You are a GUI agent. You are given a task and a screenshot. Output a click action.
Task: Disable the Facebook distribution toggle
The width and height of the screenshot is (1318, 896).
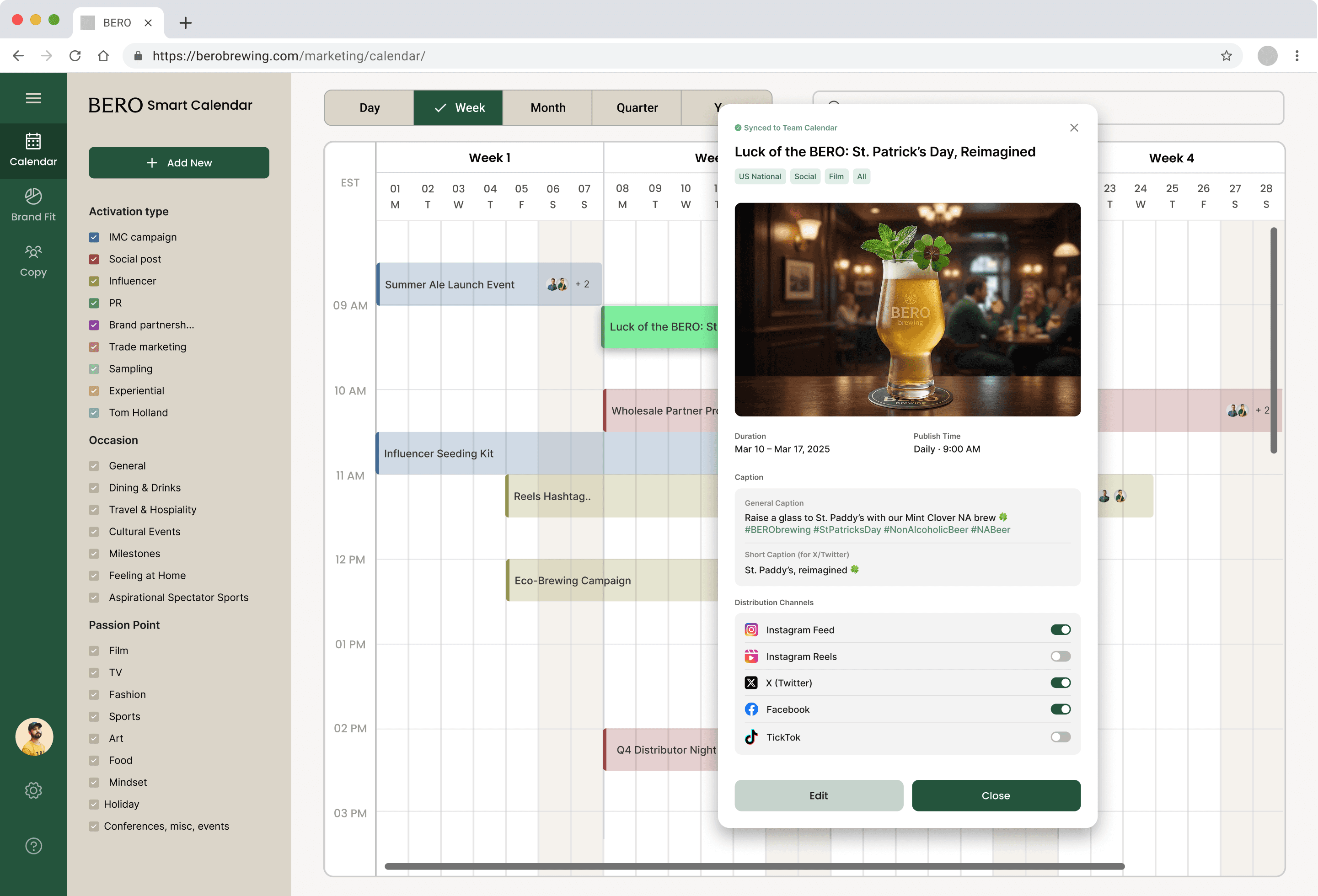click(x=1060, y=709)
